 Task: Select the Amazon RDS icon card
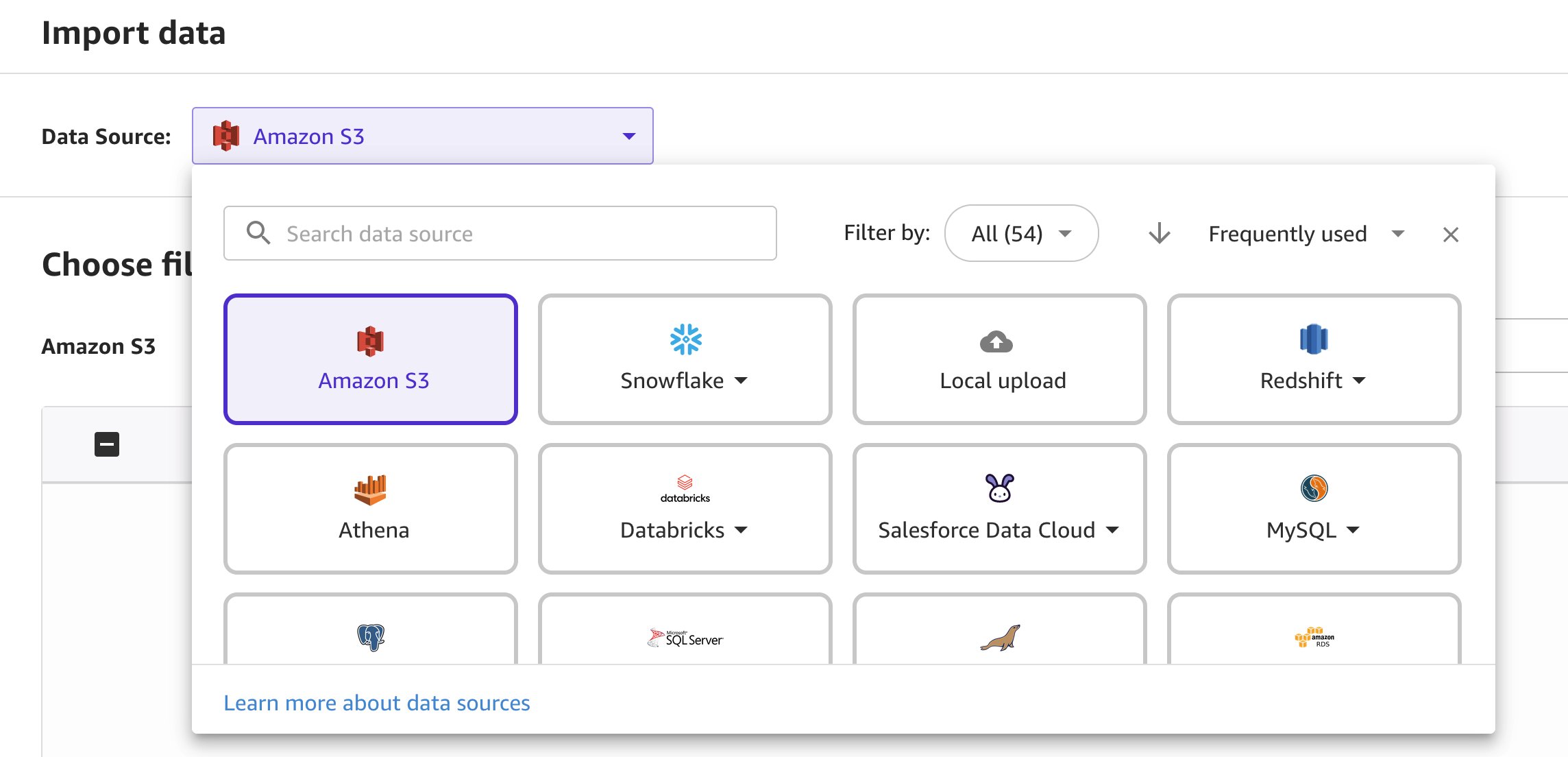(x=1314, y=629)
